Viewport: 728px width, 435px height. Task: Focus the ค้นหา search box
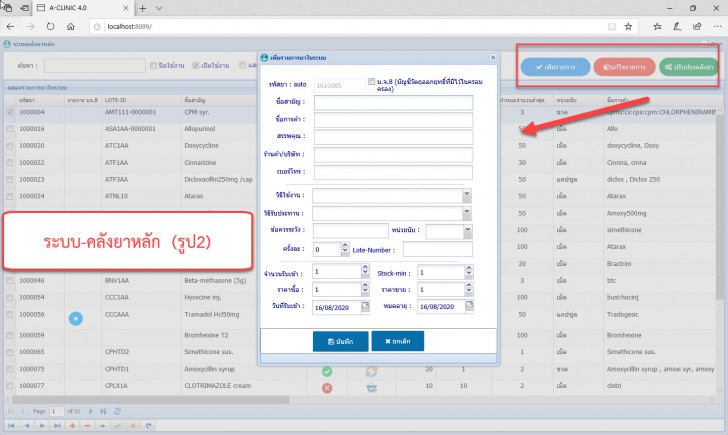point(95,65)
